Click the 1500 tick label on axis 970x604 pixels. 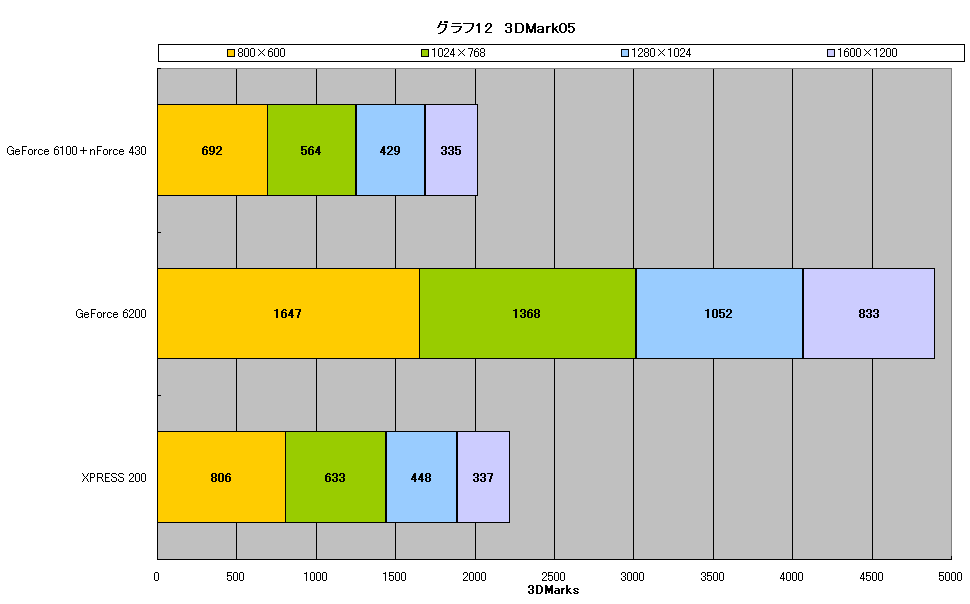[x=394, y=577]
